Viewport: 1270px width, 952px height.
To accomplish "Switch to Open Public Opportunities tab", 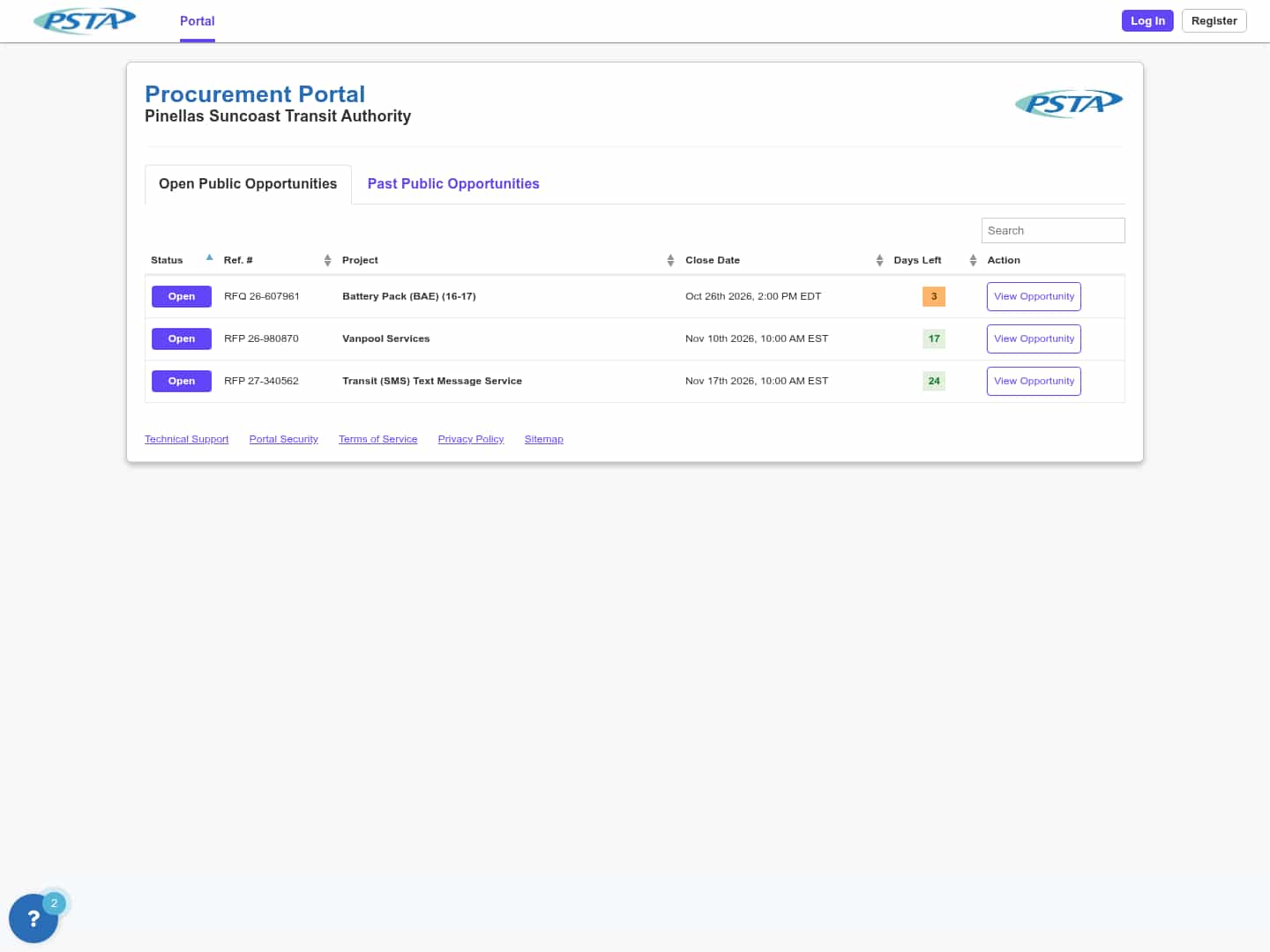I will tap(248, 184).
